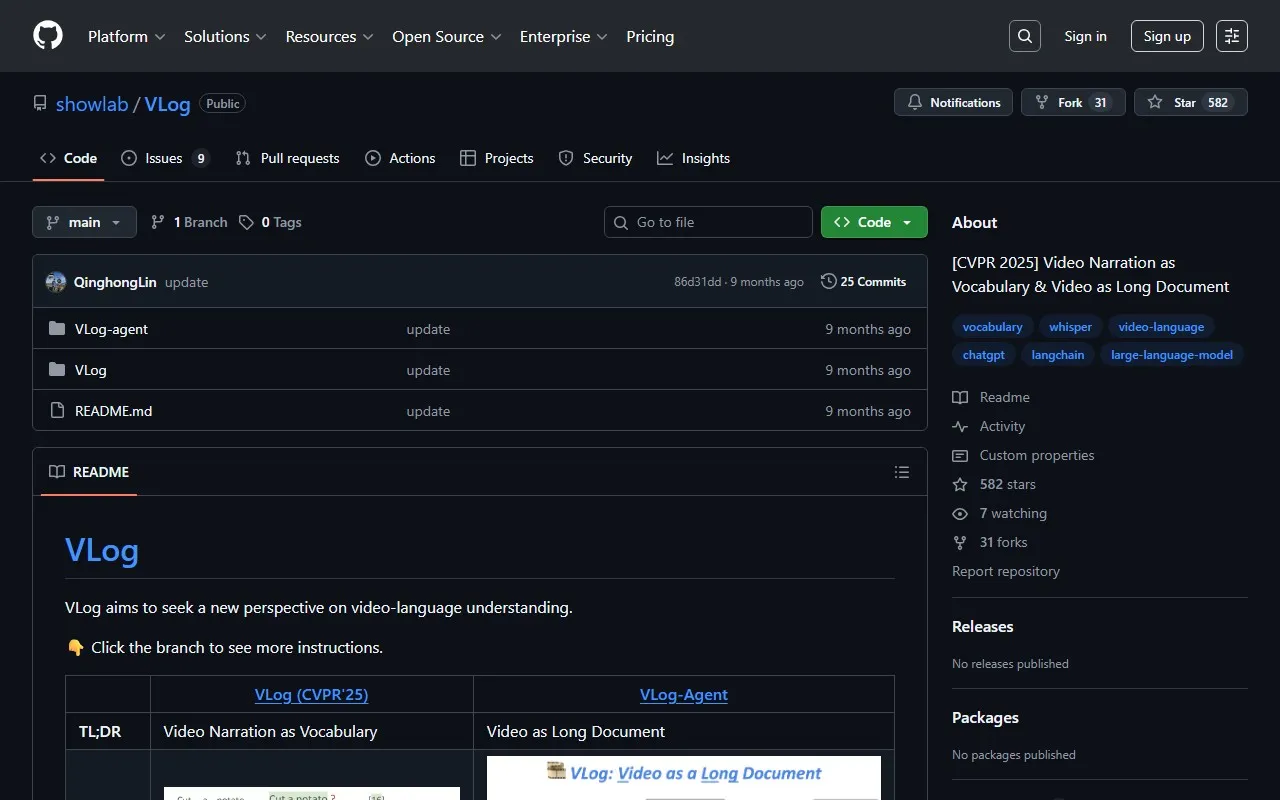
Task: Click the commit history clock icon
Action: pos(828,282)
